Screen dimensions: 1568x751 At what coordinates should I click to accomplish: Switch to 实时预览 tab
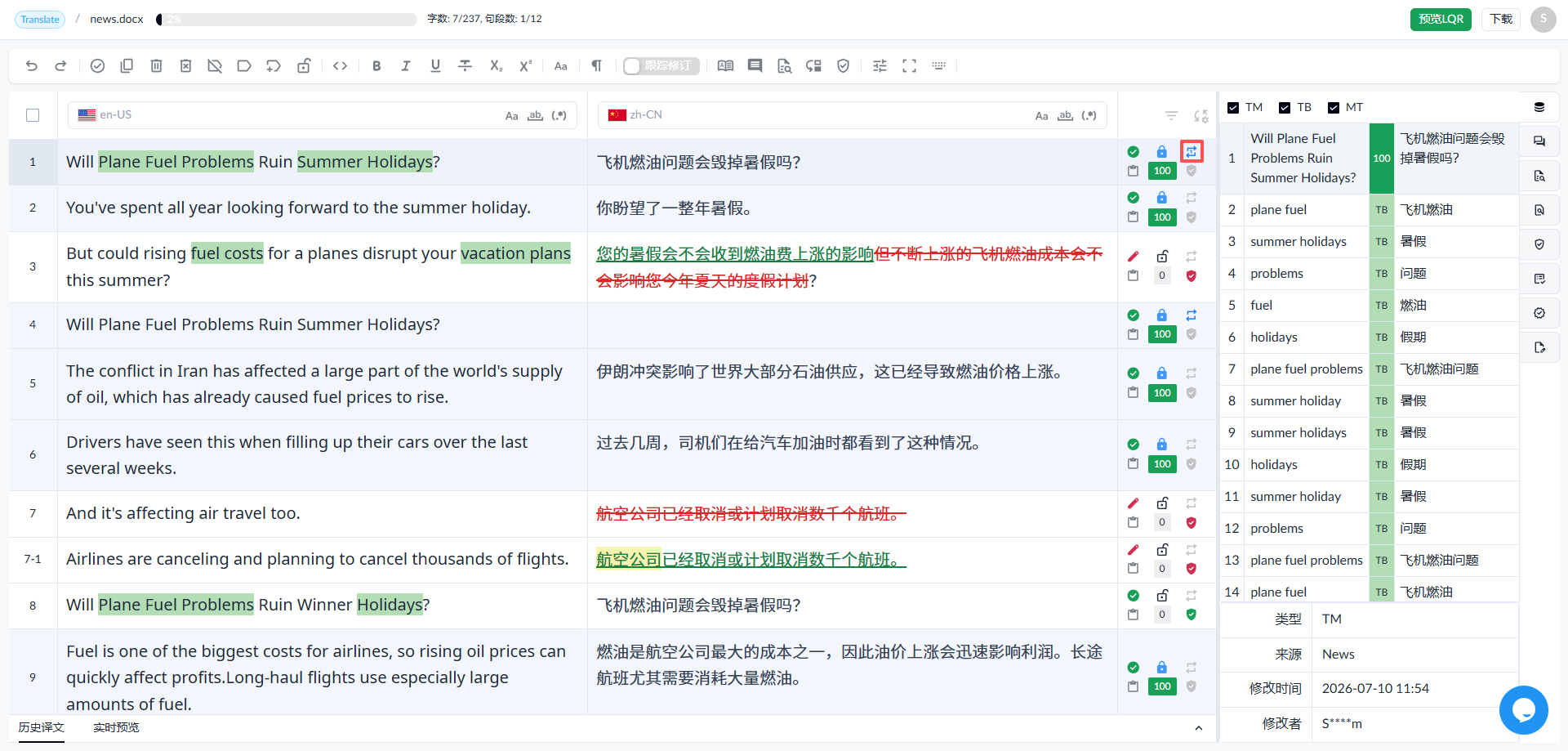coord(116,727)
